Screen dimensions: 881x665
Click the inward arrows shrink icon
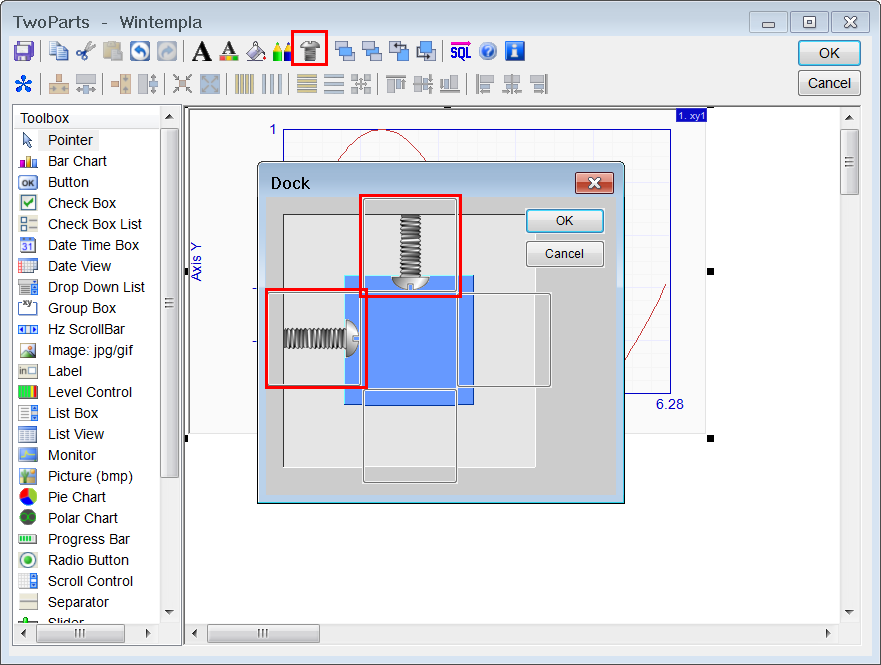(182, 84)
